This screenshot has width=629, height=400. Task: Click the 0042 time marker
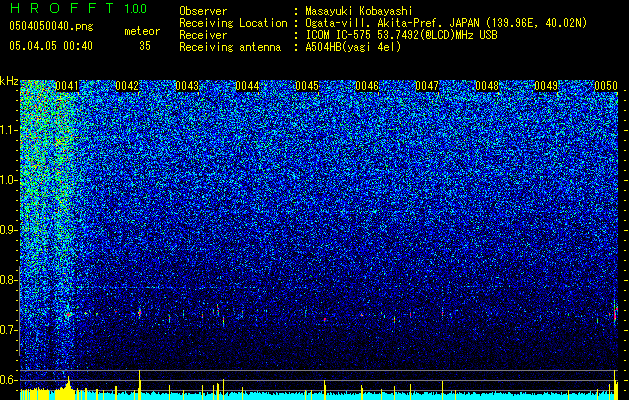click(127, 86)
